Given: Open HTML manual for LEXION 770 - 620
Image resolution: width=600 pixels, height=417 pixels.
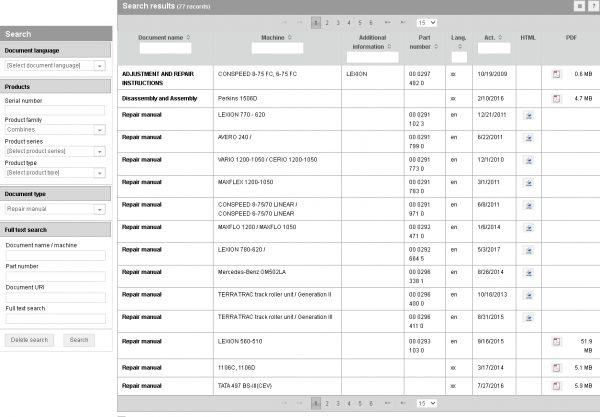Looking at the screenshot, I should click(x=529, y=115).
